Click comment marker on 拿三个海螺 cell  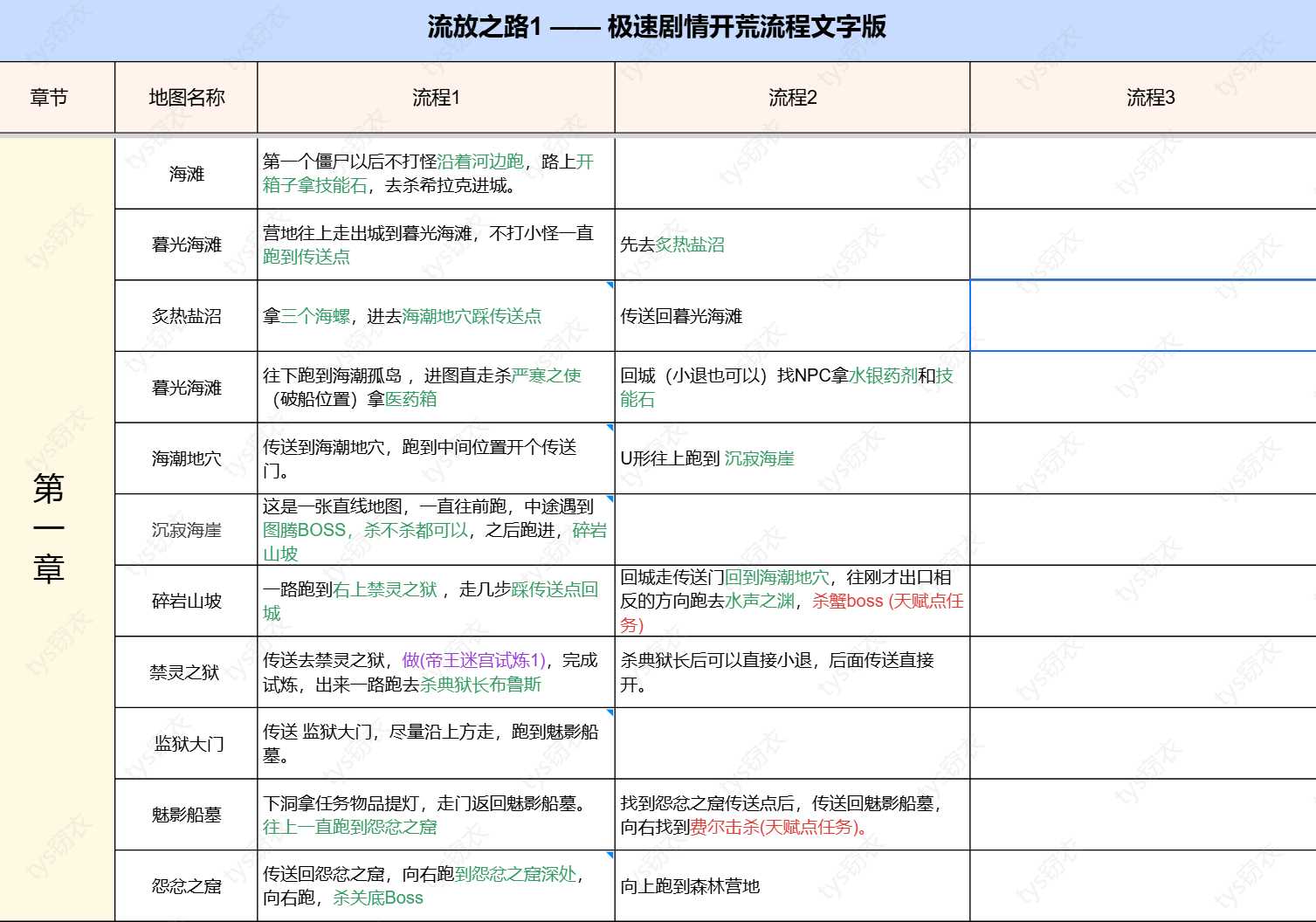coord(610,285)
